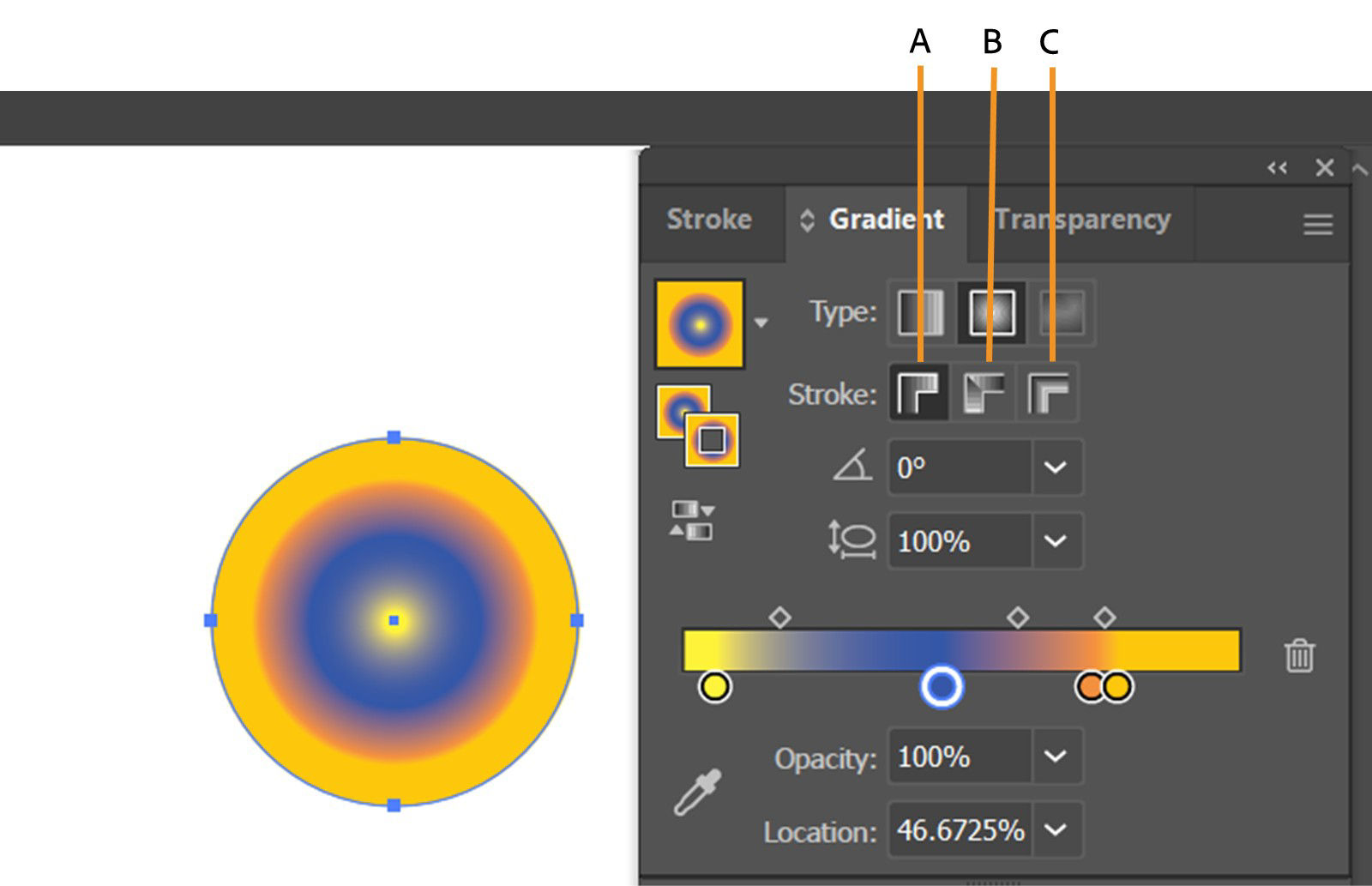Apply gradient within stroke option A
The image size is (1372, 886).
click(919, 393)
